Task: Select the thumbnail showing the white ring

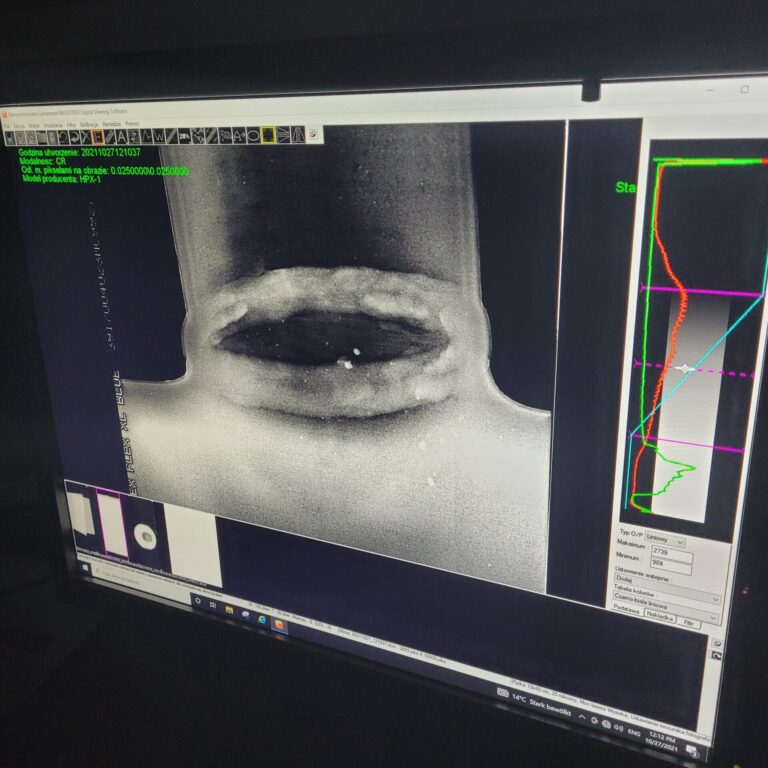Action: pos(146,536)
